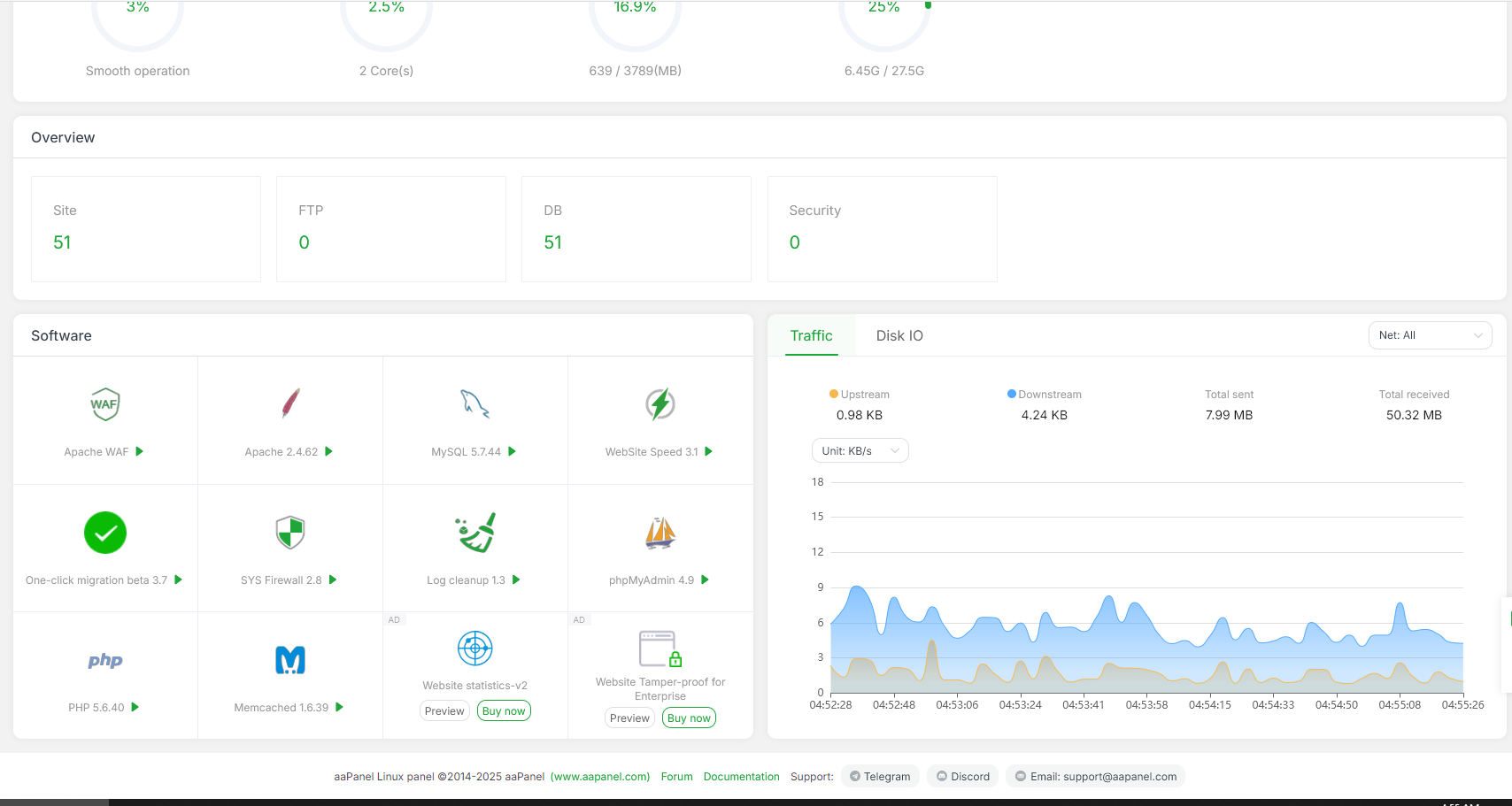Switch to the Disk IO tab
The image size is (1512, 806).
(x=899, y=335)
